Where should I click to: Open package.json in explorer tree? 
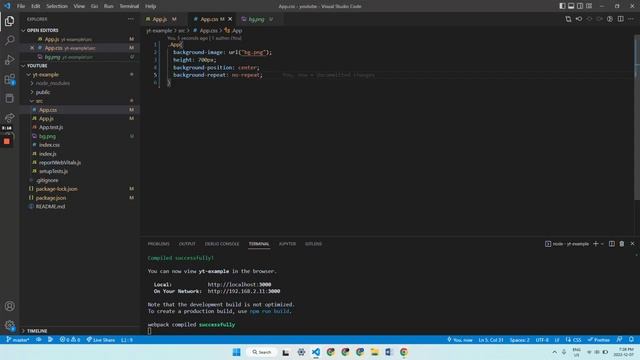click(51, 198)
